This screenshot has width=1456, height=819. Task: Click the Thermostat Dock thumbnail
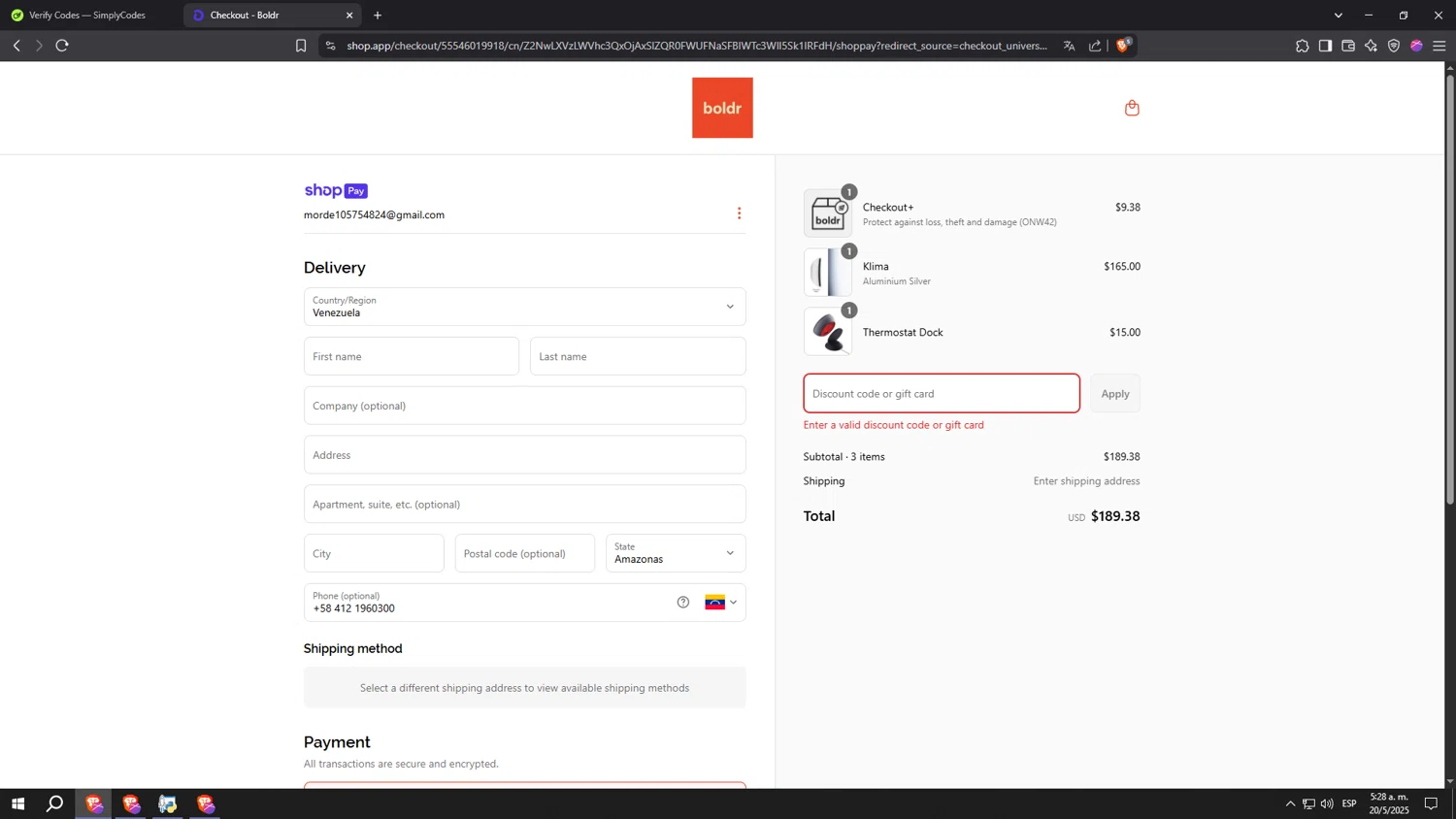point(828,332)
